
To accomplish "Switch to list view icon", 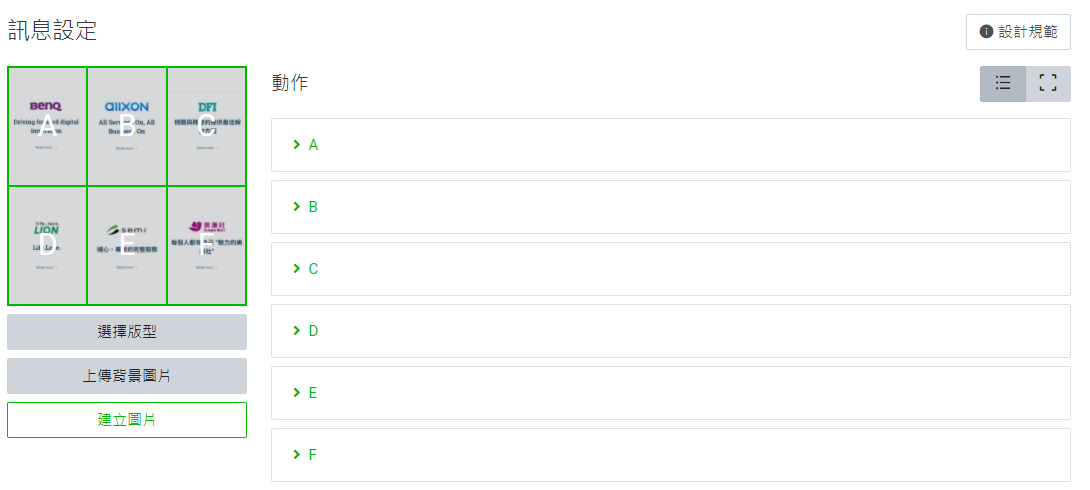I will point(1003,83).
